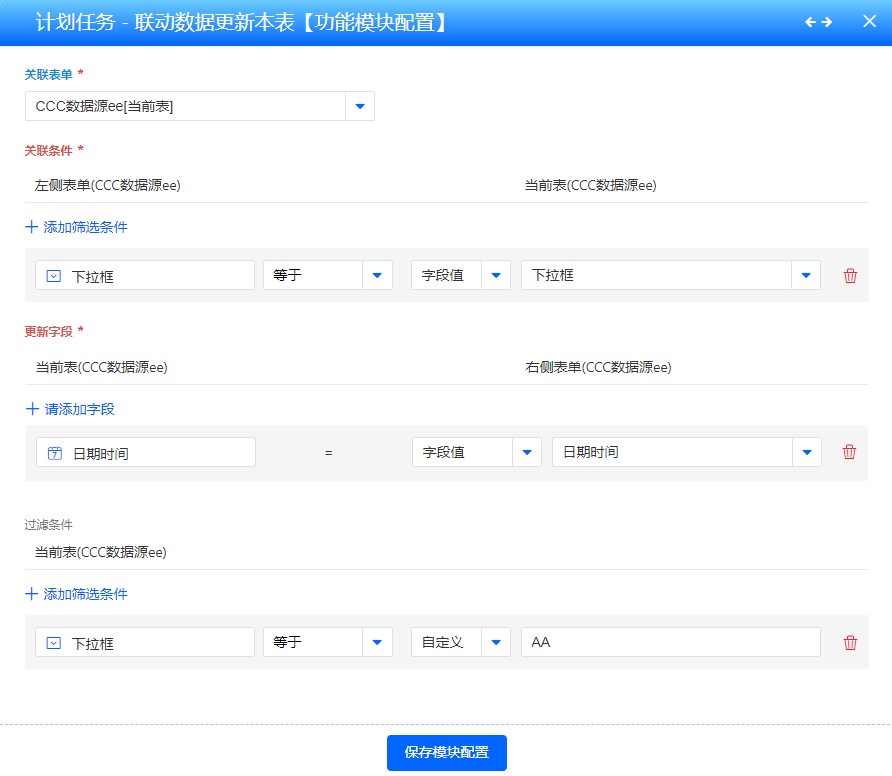Click the 保存模块配置 button
The height and width of the screenshot is (776, 892).
(x=446, y=753)
